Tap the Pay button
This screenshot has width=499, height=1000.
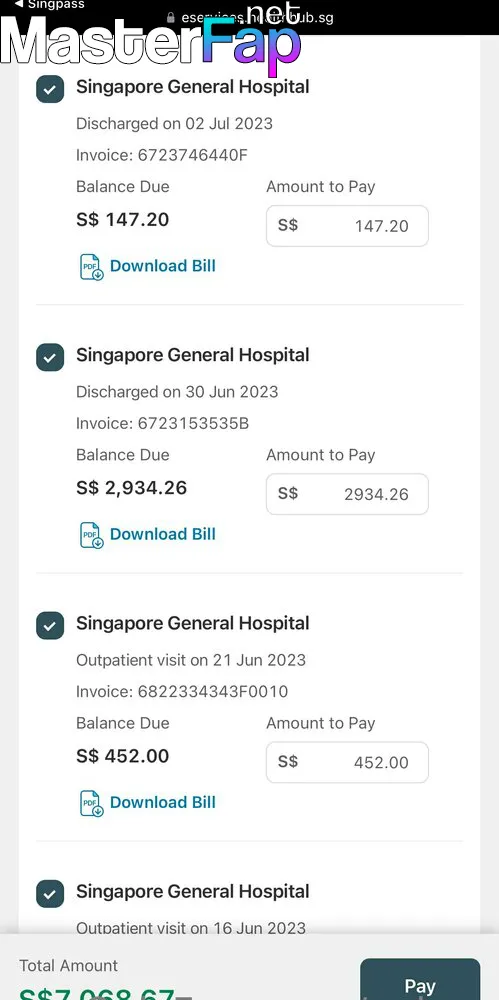pos(420,980)
